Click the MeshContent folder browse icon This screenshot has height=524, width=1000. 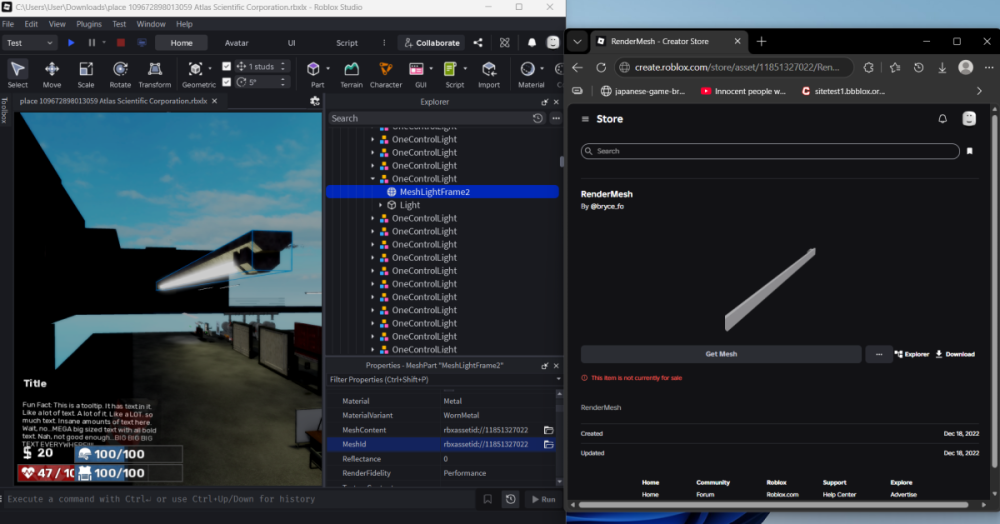click(548, 430)
